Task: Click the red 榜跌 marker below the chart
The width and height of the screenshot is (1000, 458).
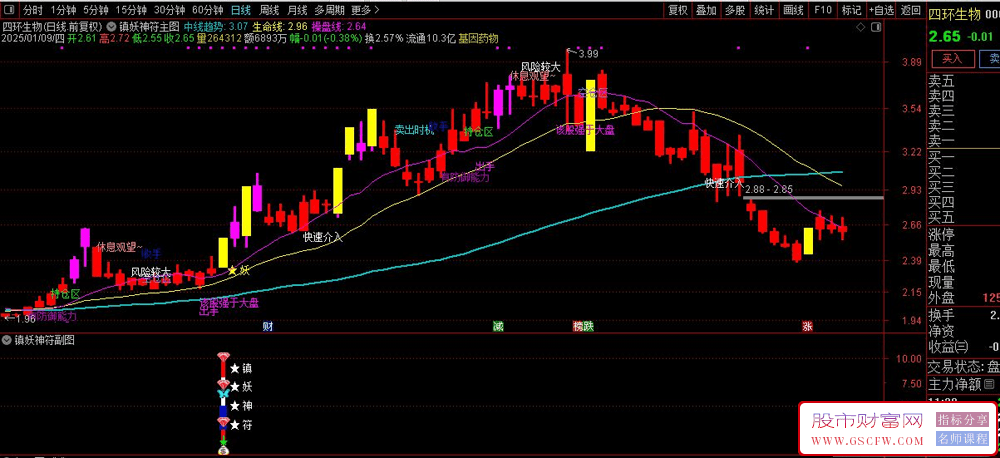Action: point(583,327)
